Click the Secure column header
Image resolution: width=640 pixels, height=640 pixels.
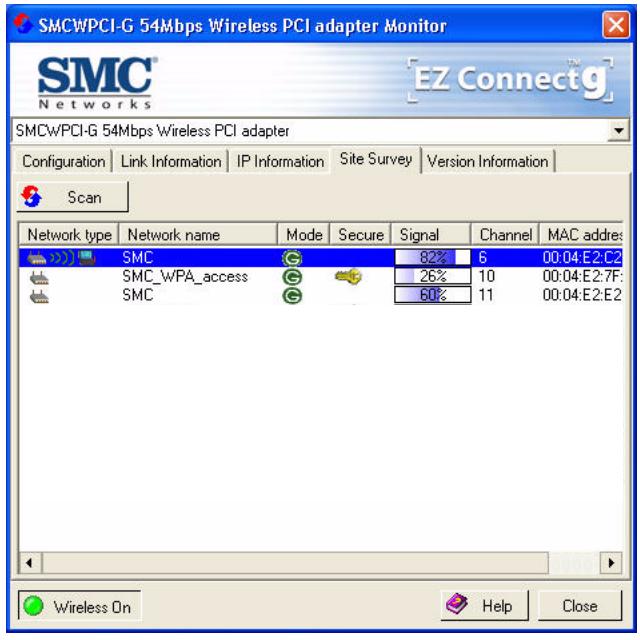(360, 235)
